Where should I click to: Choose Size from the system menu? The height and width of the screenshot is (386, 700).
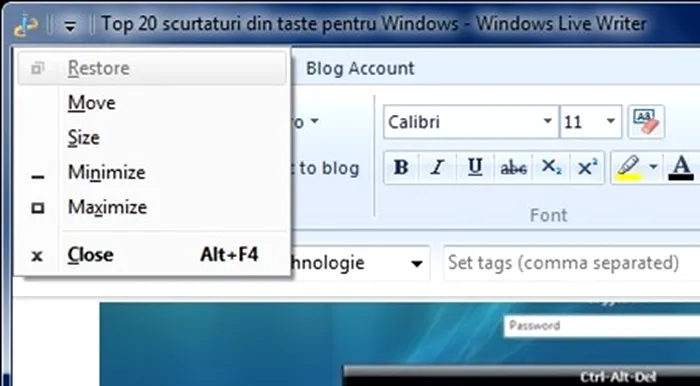point(152,137)
